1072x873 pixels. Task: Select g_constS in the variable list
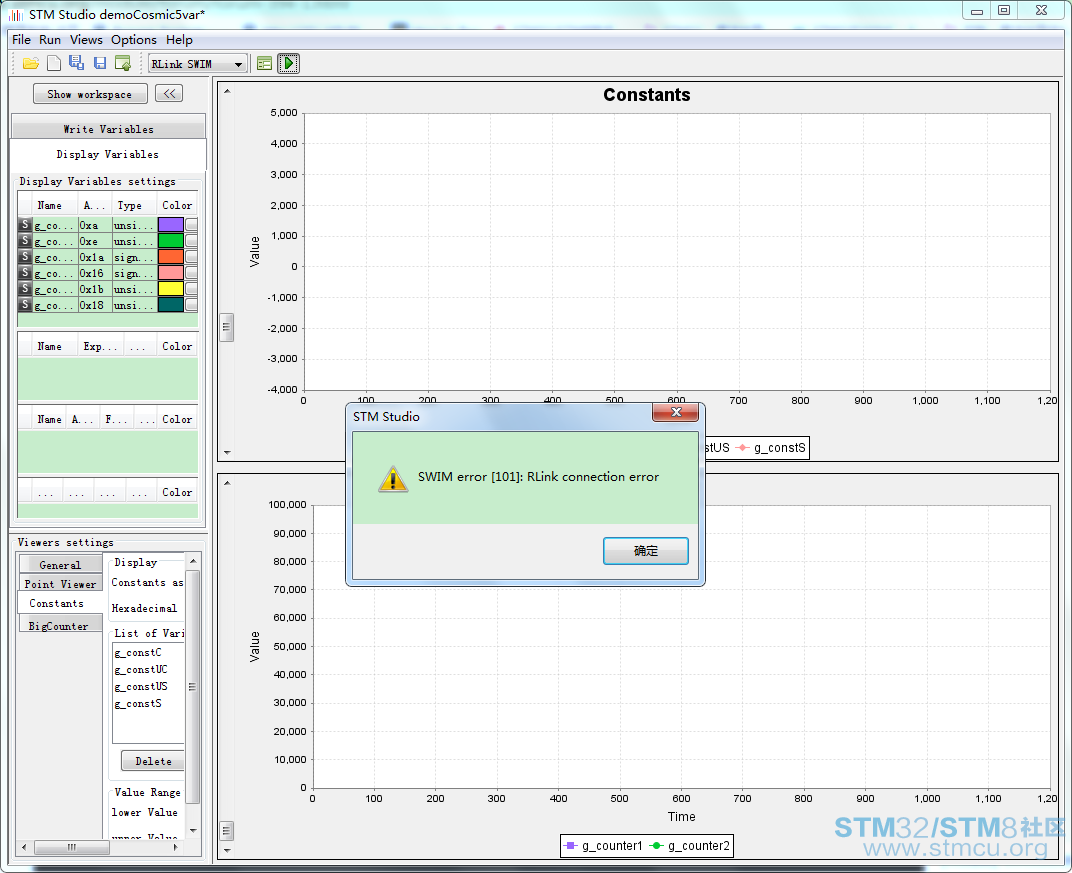[x=138, y=703]
